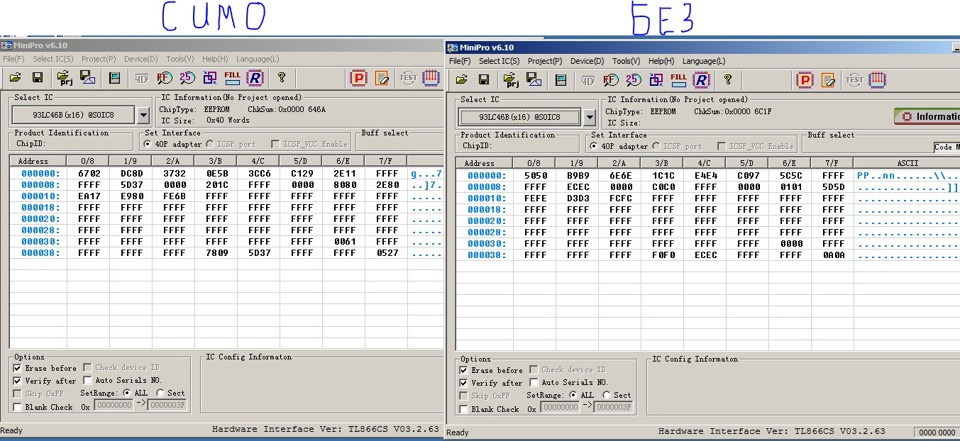Toggle 'Verify after' checkbox in left window
Viewport: 960px width, 441px height.
[18, 381]
